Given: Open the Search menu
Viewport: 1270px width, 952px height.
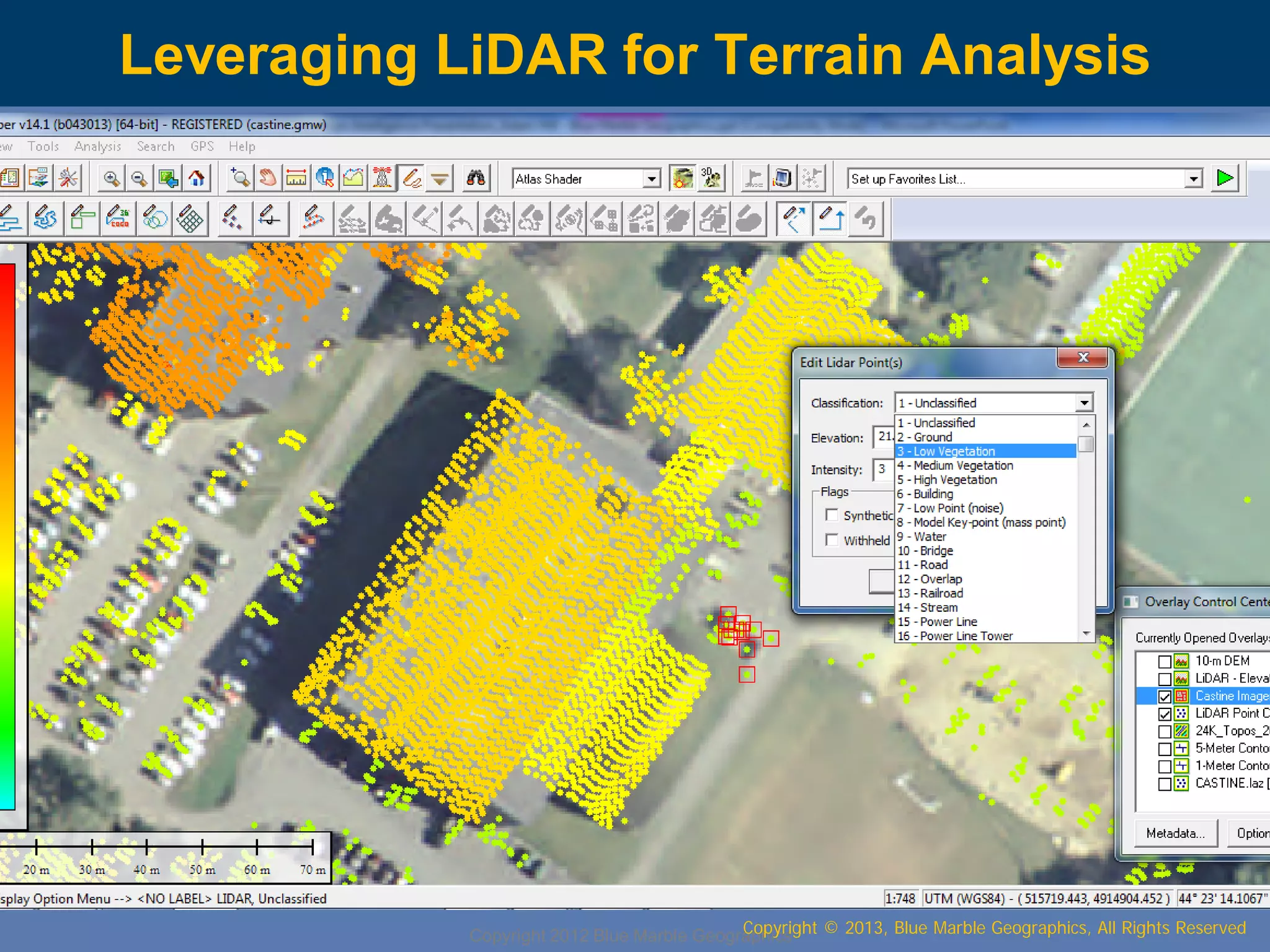Looking at the screenshot, I should 156,146.
